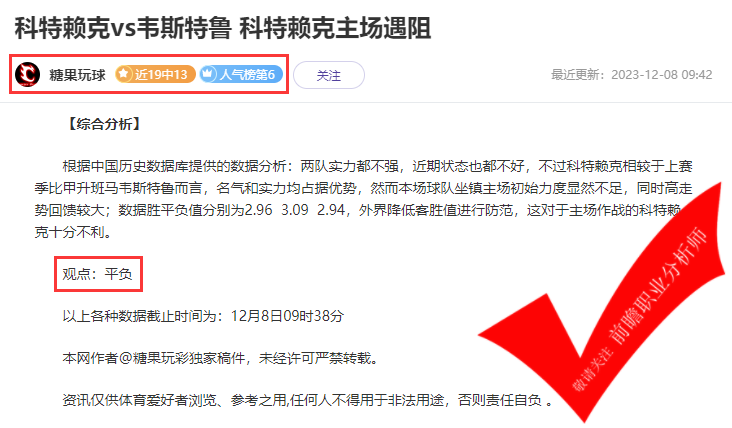732x428 pixels.
Task: Open the 糖果玩球 author name link
Action: pos(77,75)
